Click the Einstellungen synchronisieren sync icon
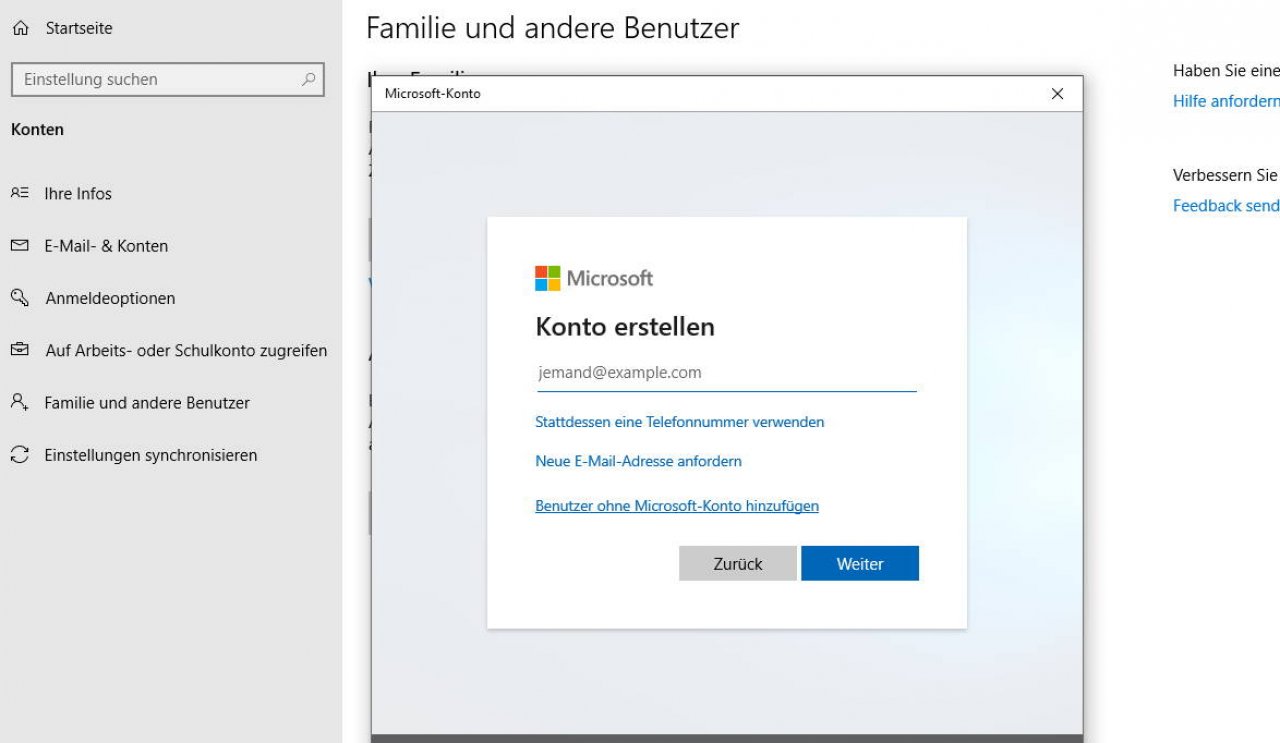 pyautogui.click(x=20, y=455)
